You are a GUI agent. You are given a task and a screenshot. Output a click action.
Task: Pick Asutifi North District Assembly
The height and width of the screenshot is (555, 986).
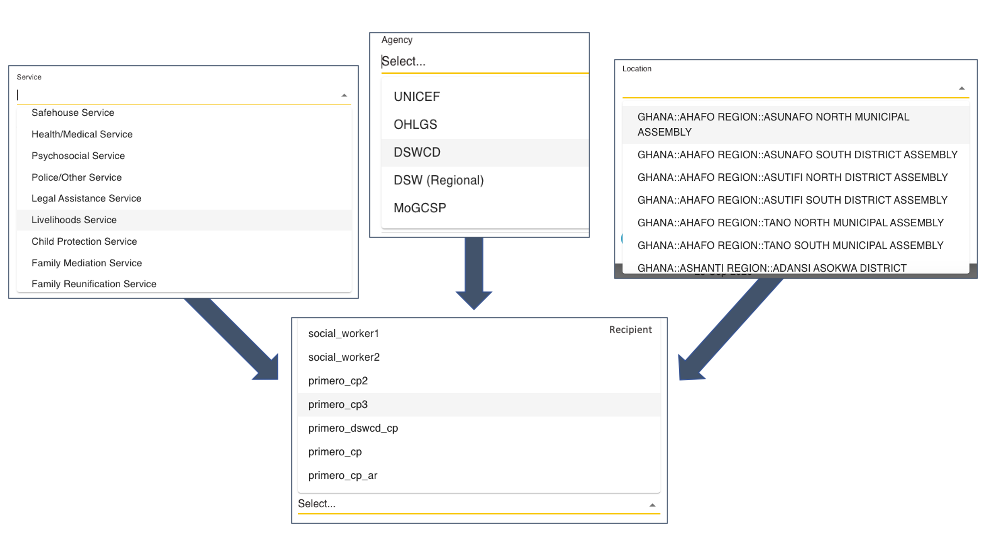pyautogui.click(x=795, y=177)
